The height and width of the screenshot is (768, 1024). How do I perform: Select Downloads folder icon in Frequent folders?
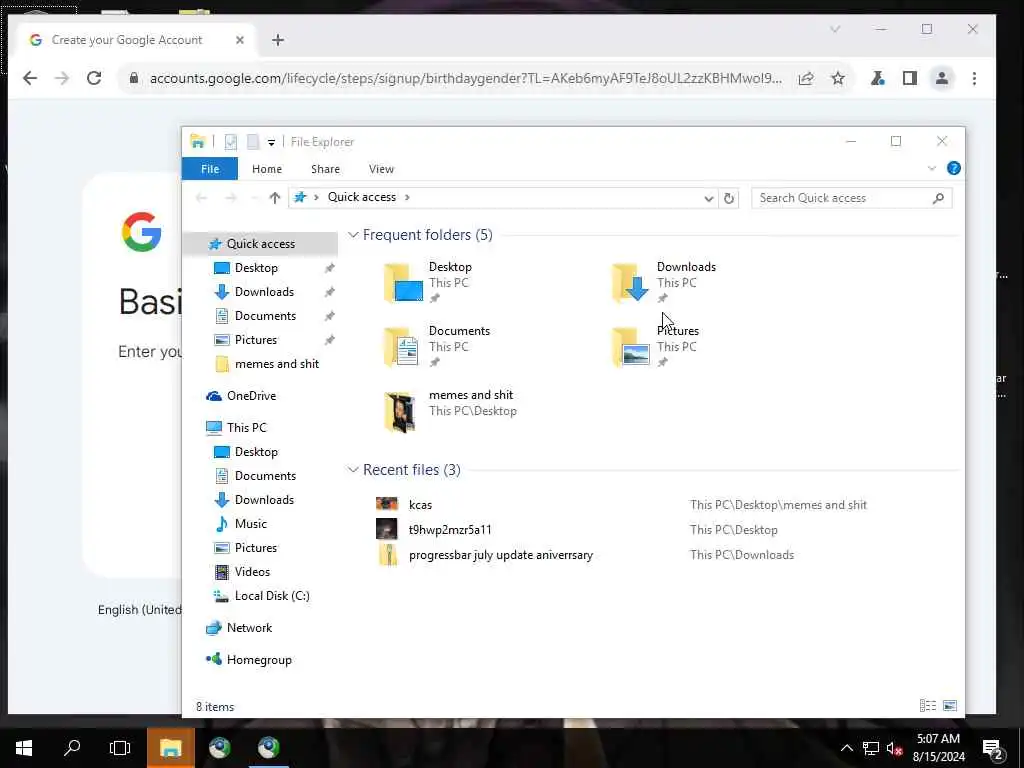631,283
